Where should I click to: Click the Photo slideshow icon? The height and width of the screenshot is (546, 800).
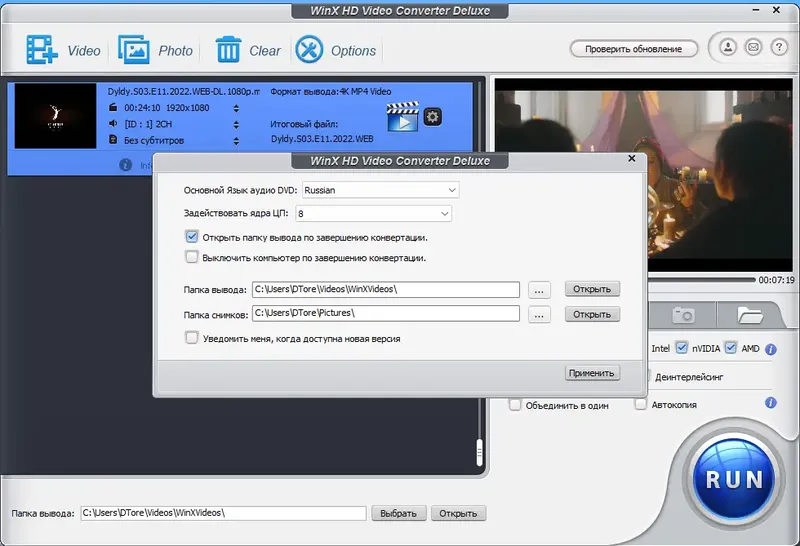[x=134, y=49]
